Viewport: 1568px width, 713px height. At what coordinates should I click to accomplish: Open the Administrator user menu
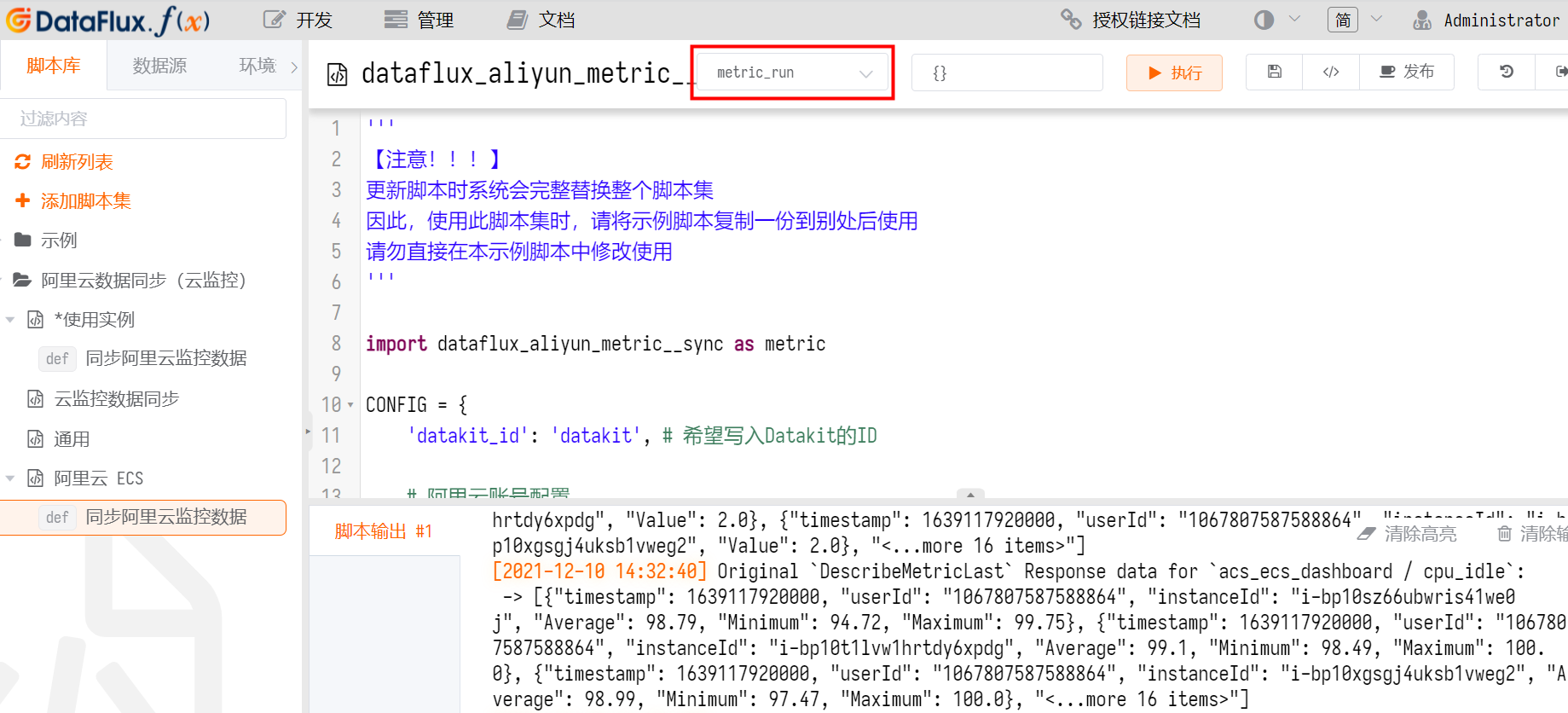coord(1486,20)
